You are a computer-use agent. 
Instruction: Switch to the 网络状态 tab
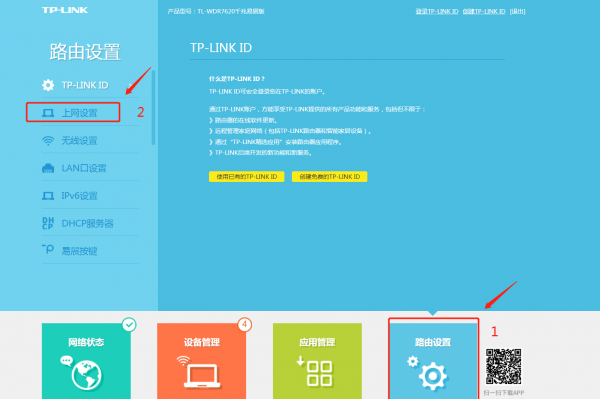[86, 361]
